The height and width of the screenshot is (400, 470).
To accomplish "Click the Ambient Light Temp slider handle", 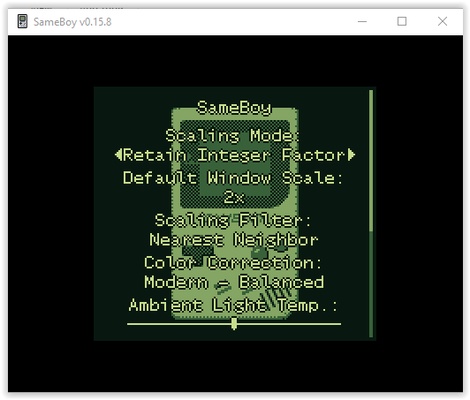I will pyautogui.click(x=234, y=324).
